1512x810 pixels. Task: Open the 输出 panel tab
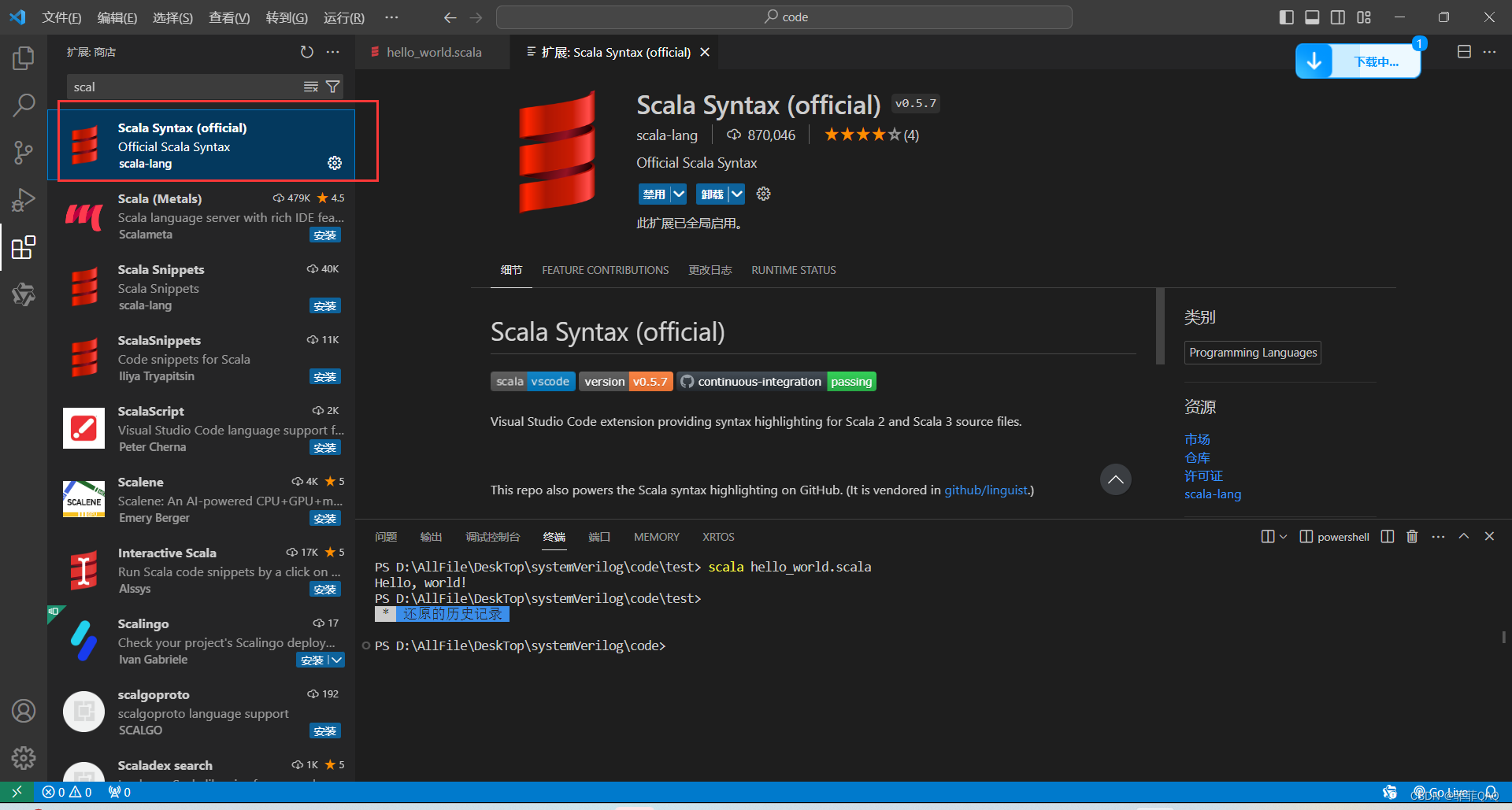coord(431,537)
